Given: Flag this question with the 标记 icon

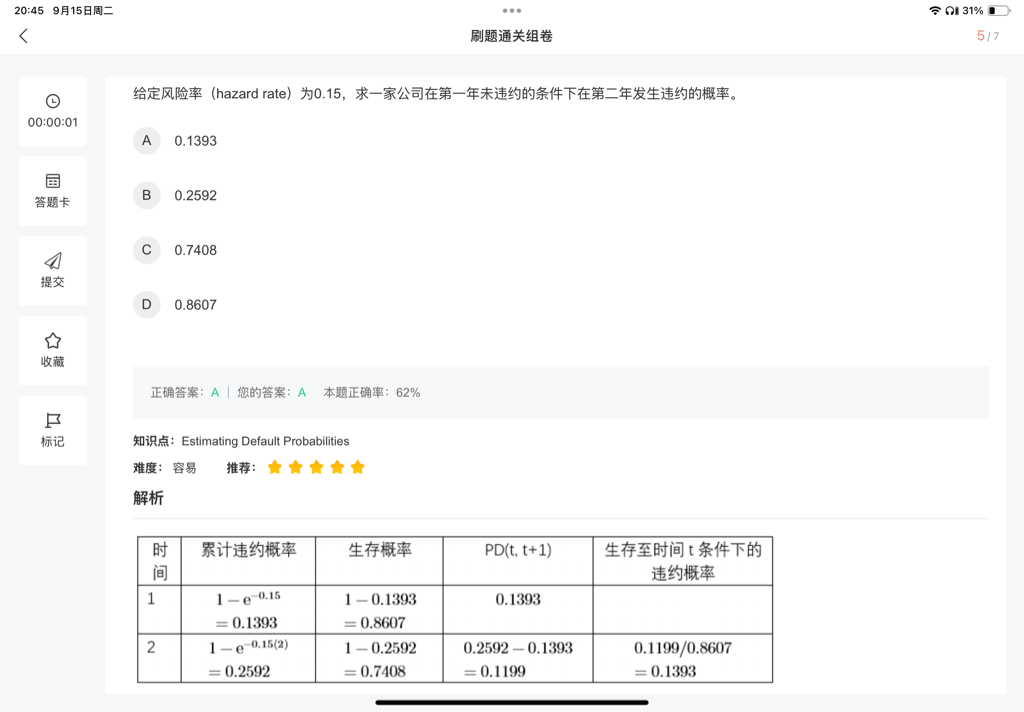Looking at the screenshot, I should (x=53, y=430).
